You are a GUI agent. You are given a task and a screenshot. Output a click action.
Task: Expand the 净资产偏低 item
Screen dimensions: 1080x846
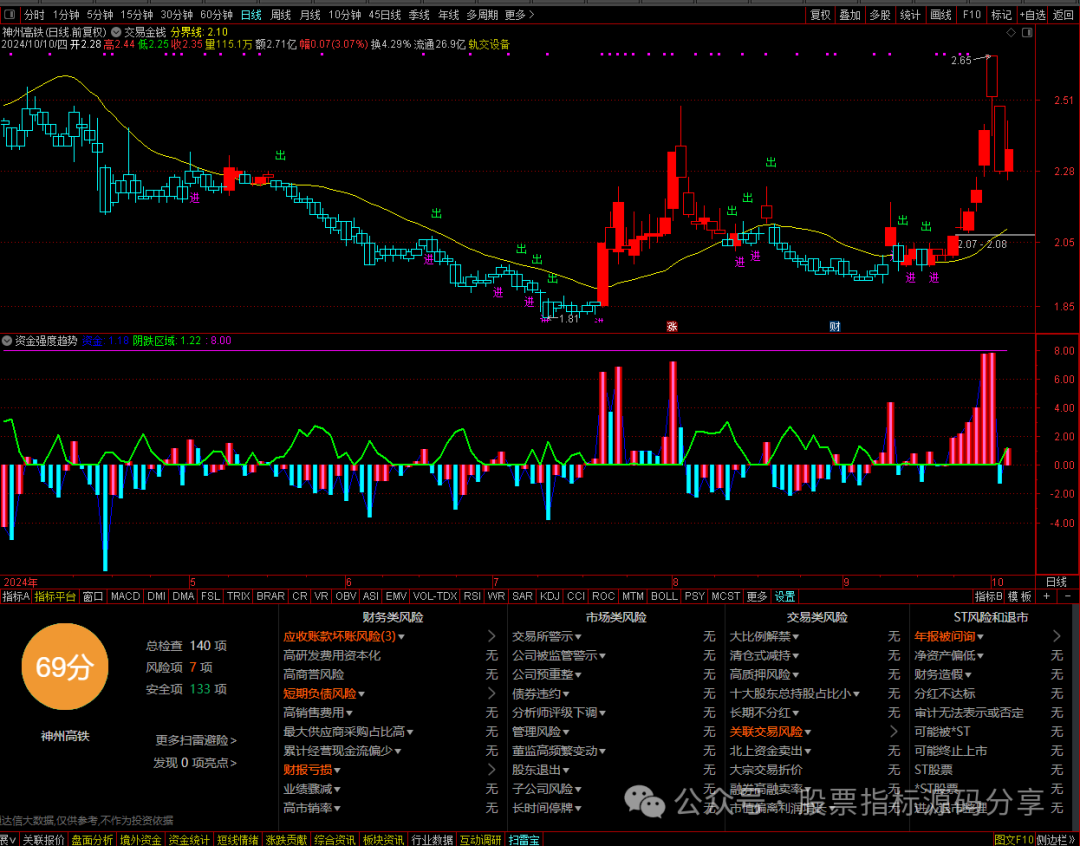point(949,655)
